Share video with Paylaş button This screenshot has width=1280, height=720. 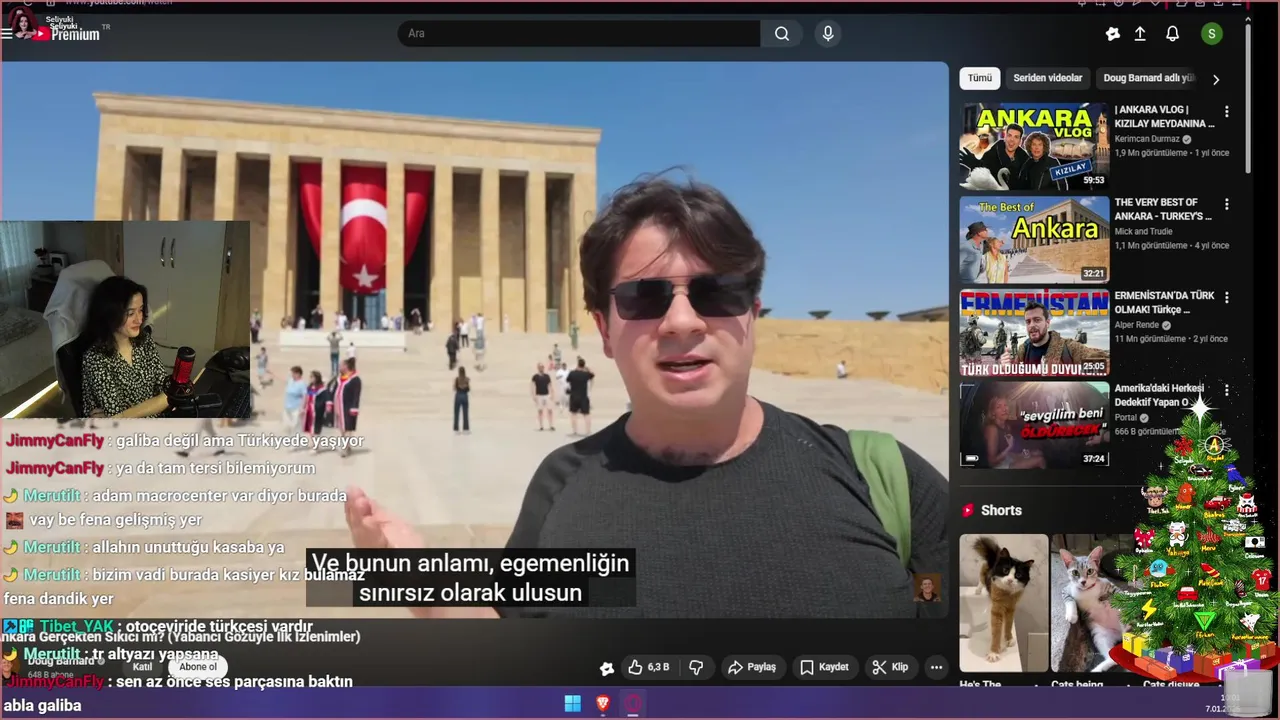pyautogui.click(x=752, y=667)
